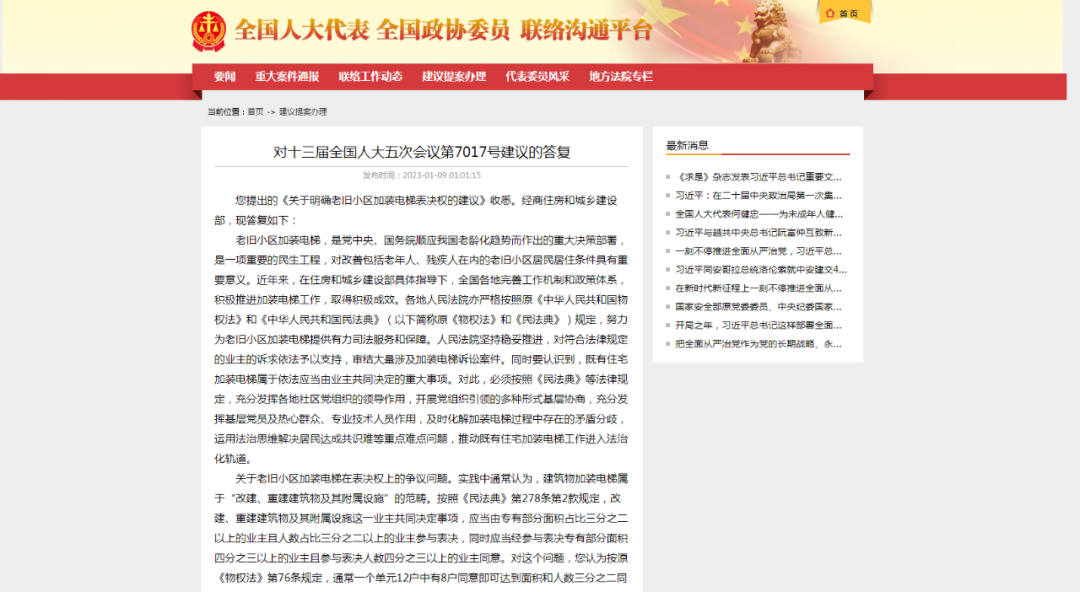Switch to 地方法院专栏 section
Image resolution: width=1080 pixels, height=592 pixels.
click(620, 77)
